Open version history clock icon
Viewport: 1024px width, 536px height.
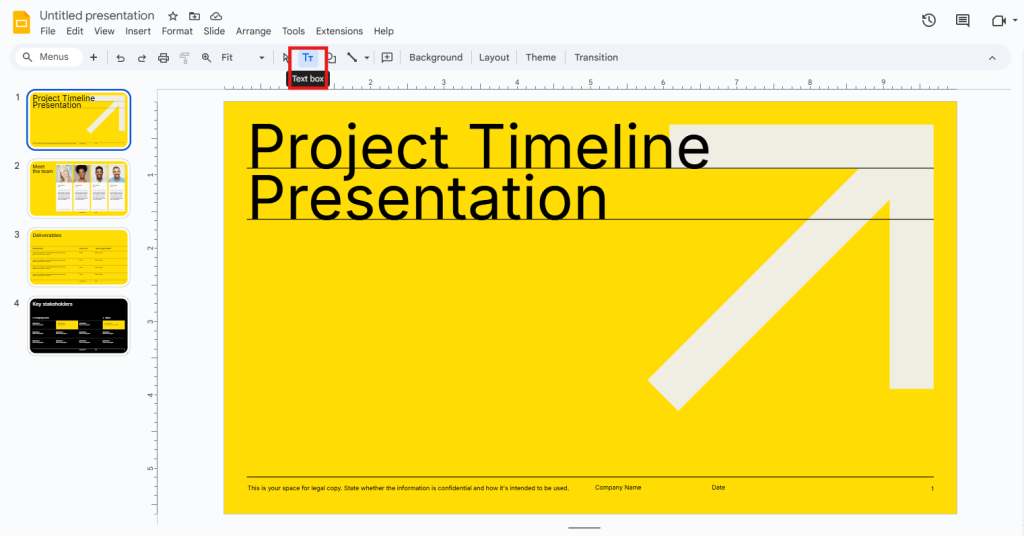click(929, 20)
